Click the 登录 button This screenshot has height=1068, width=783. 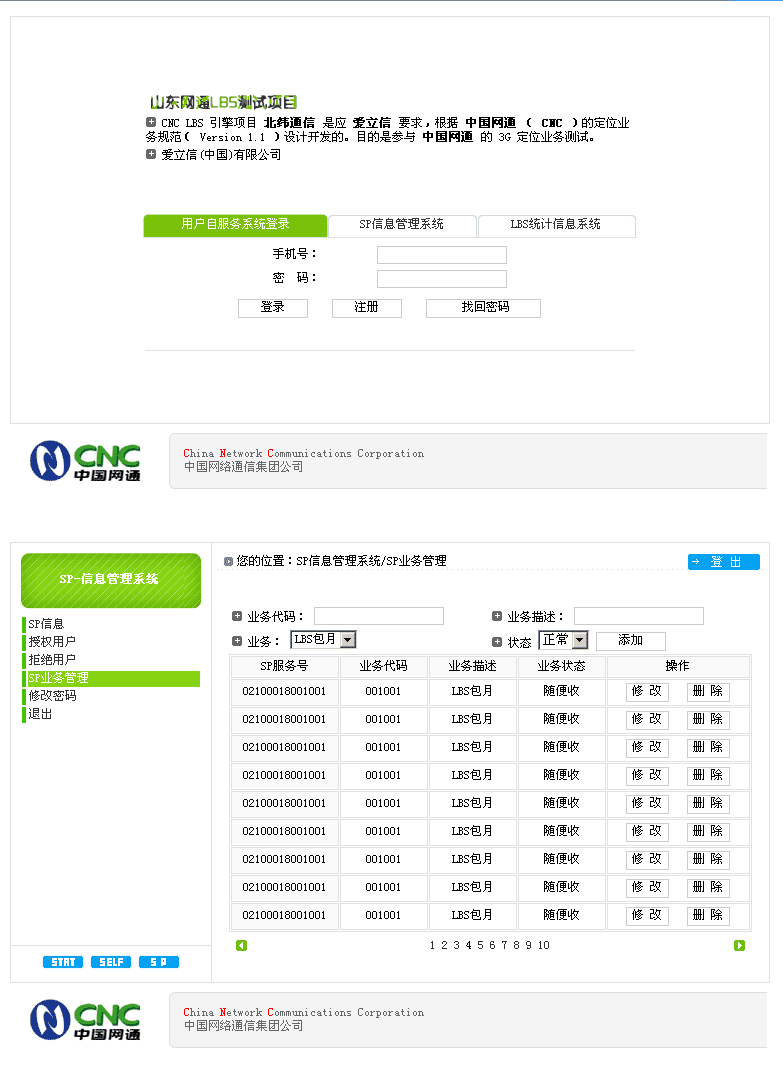point(273,308)
